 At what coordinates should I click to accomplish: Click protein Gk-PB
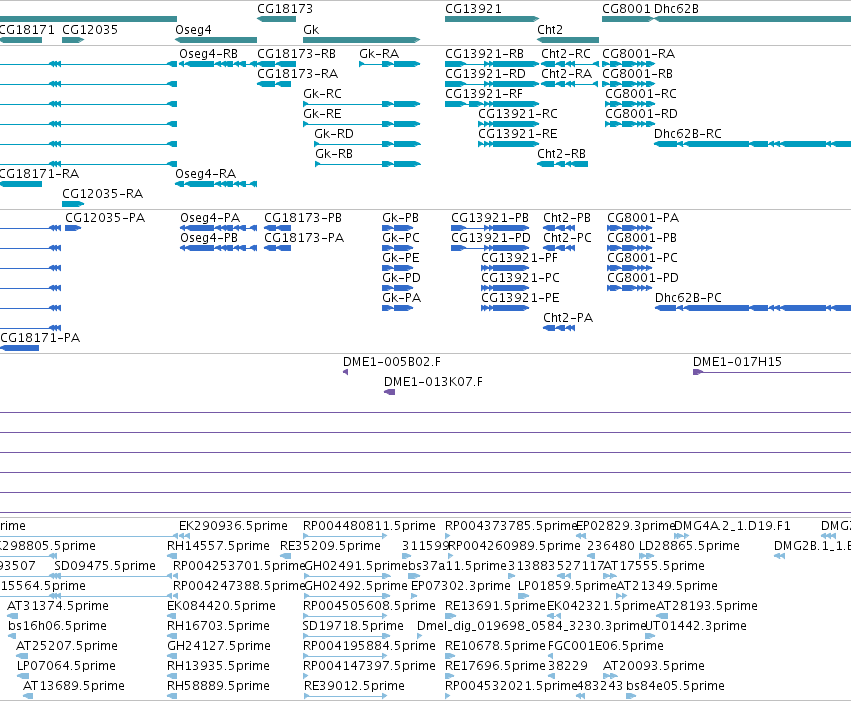401,218
